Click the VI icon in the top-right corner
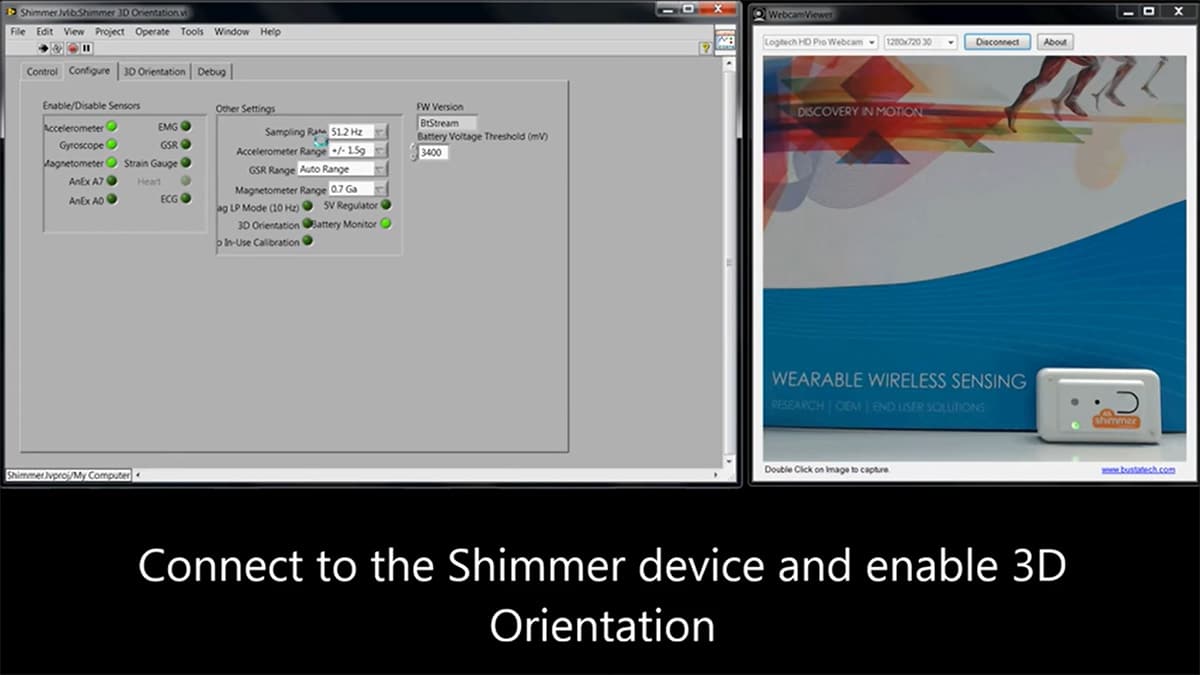This screenshot has height=675, width=1200. 727,40
